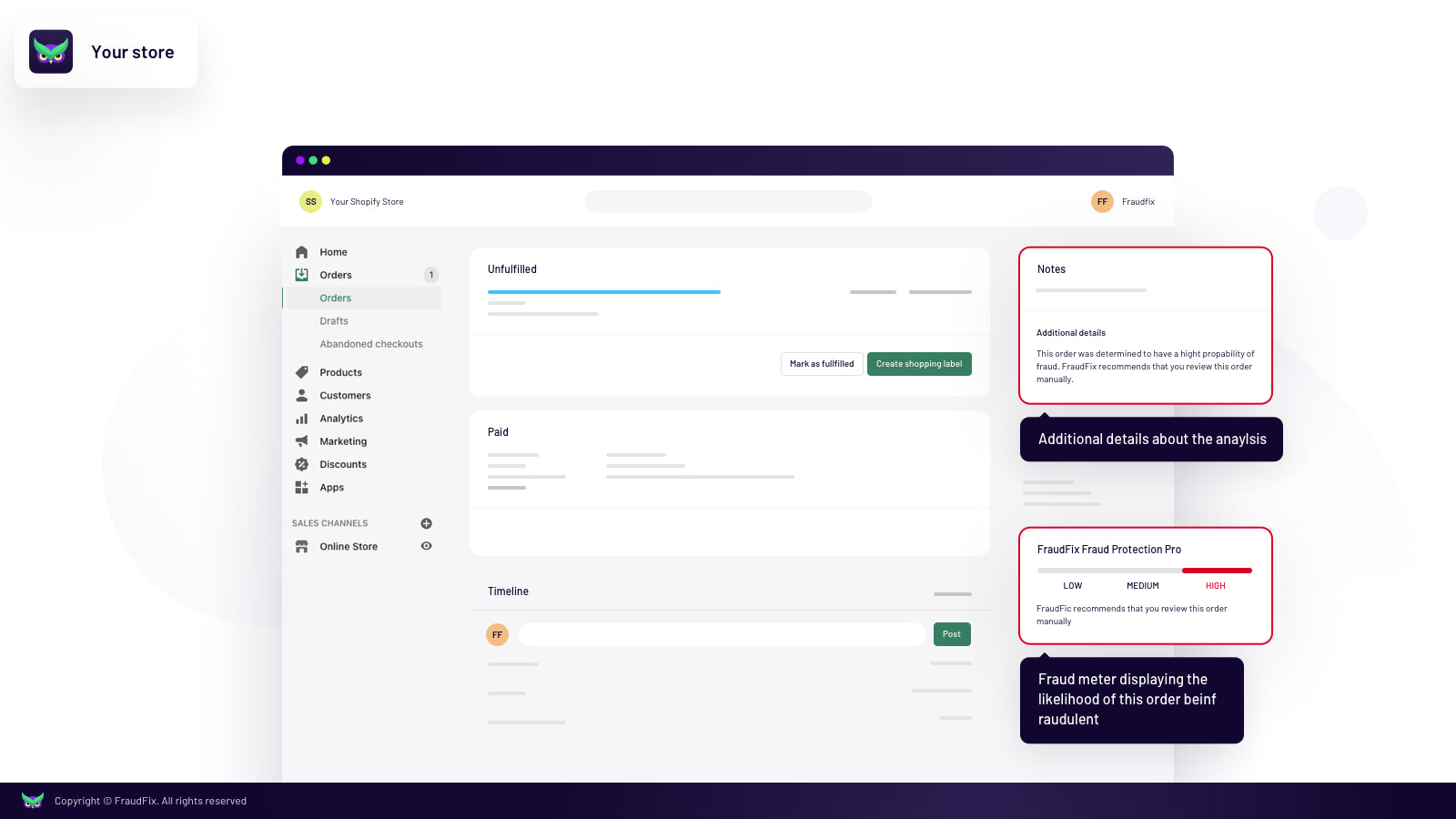Click the Analytics bar chart icon
This screenshot has height=819, width=1456.
(301, 419)
